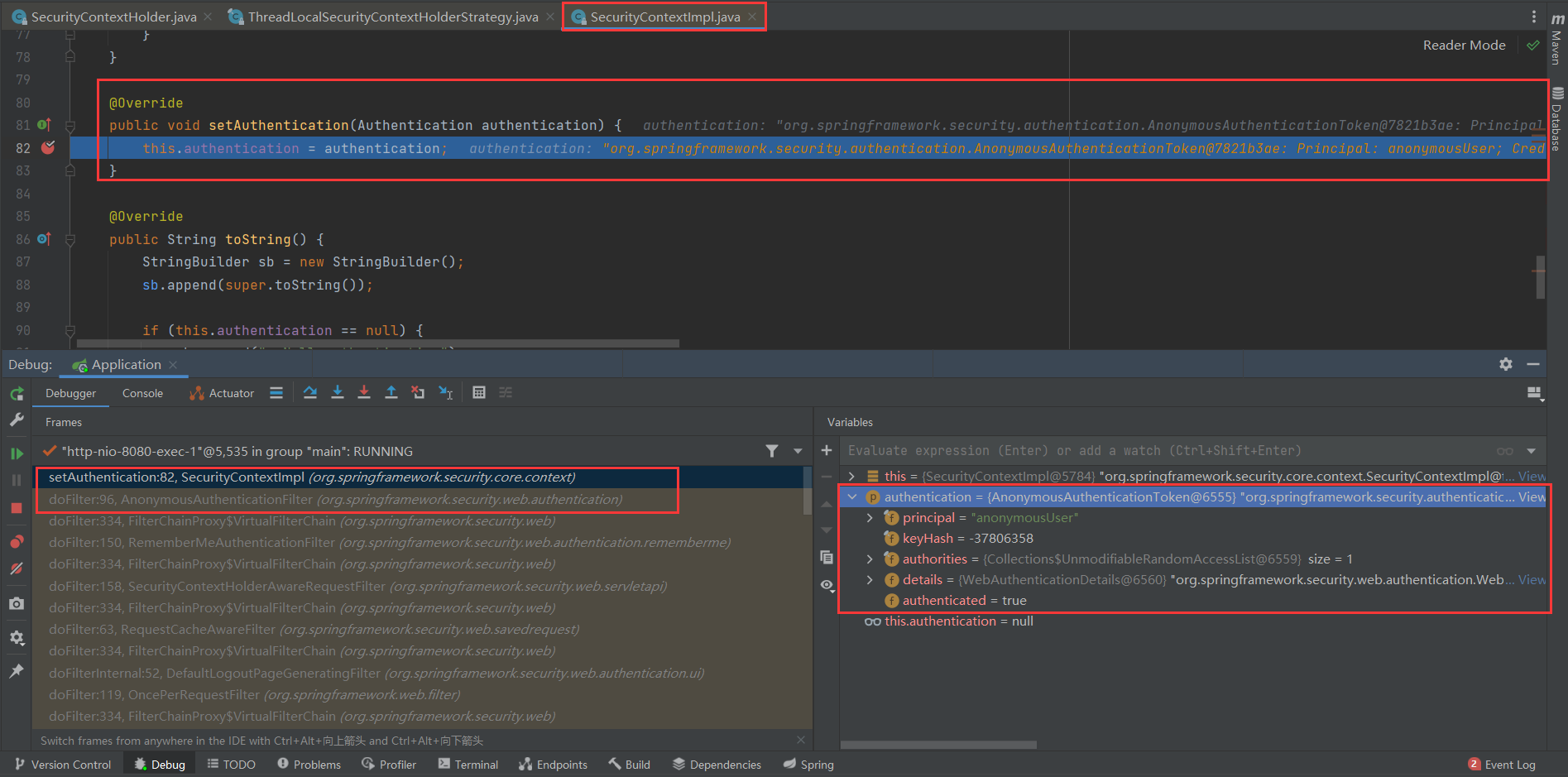Toggle the breakpoint on line 82
Screen dimensions: 1568x777
coord(47,148)
